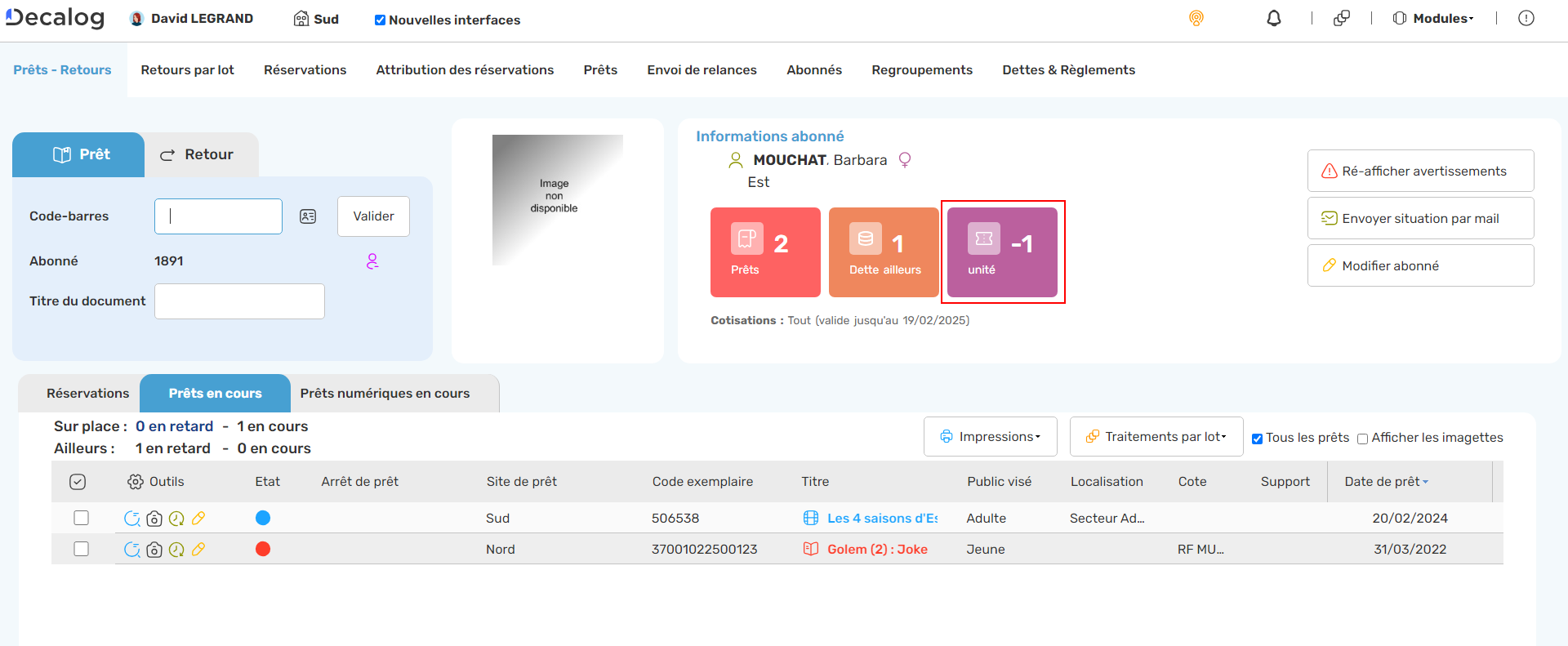Click the purple unité -1 tile
Screen dimensions: 1568x646
pyautogui.click(x=1002, y=252)
